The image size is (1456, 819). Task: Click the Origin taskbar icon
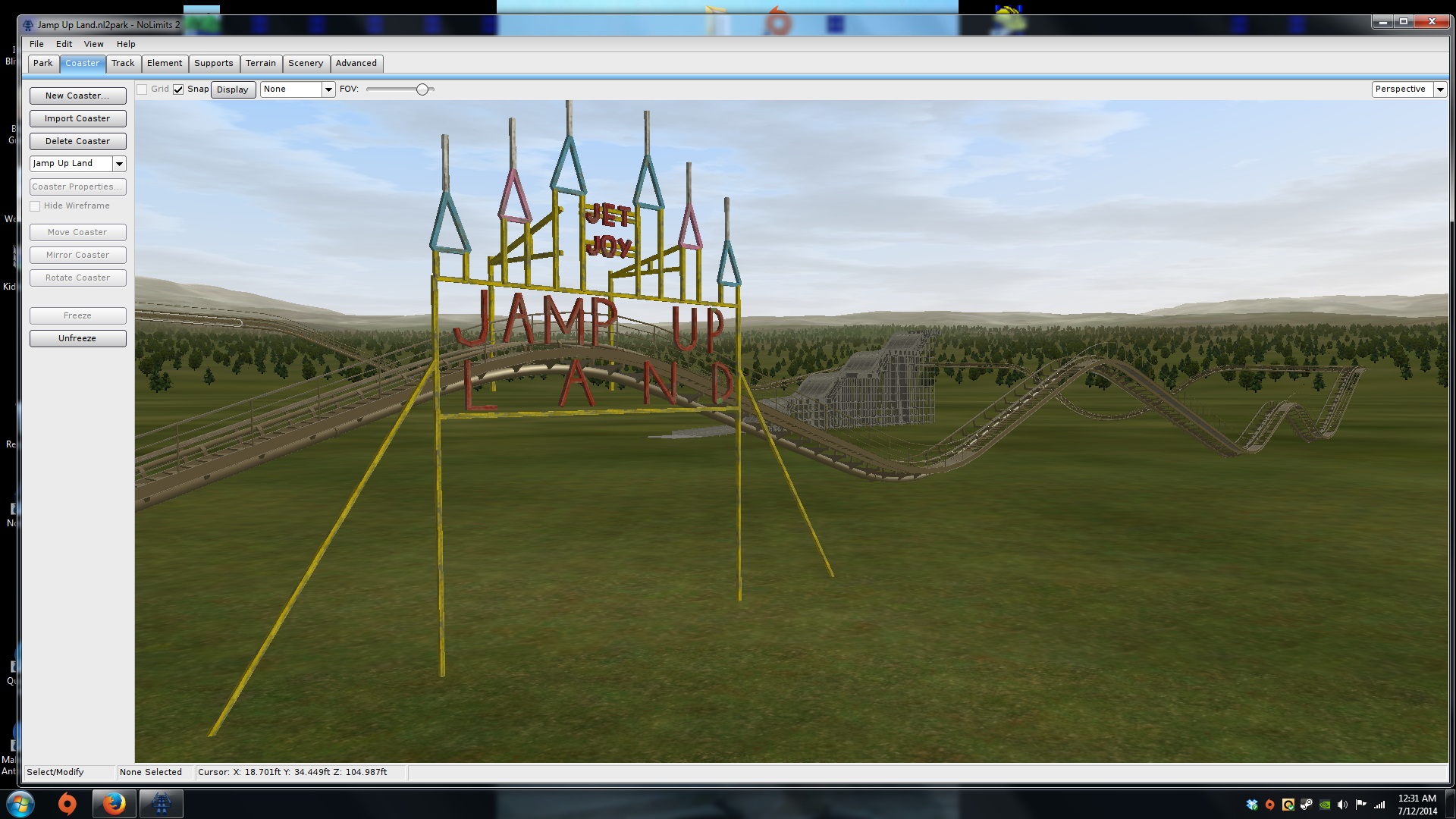point(67,803)
